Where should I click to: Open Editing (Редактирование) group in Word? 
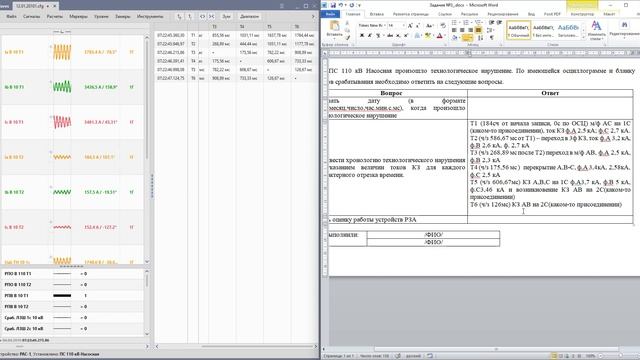pyautogui.click(x=624, y=29)
